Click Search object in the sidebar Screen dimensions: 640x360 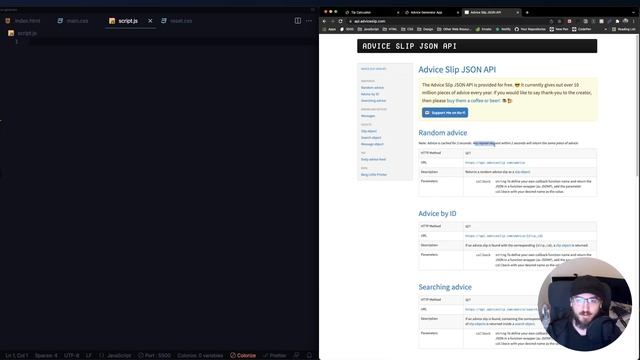[x=371, y=138]
